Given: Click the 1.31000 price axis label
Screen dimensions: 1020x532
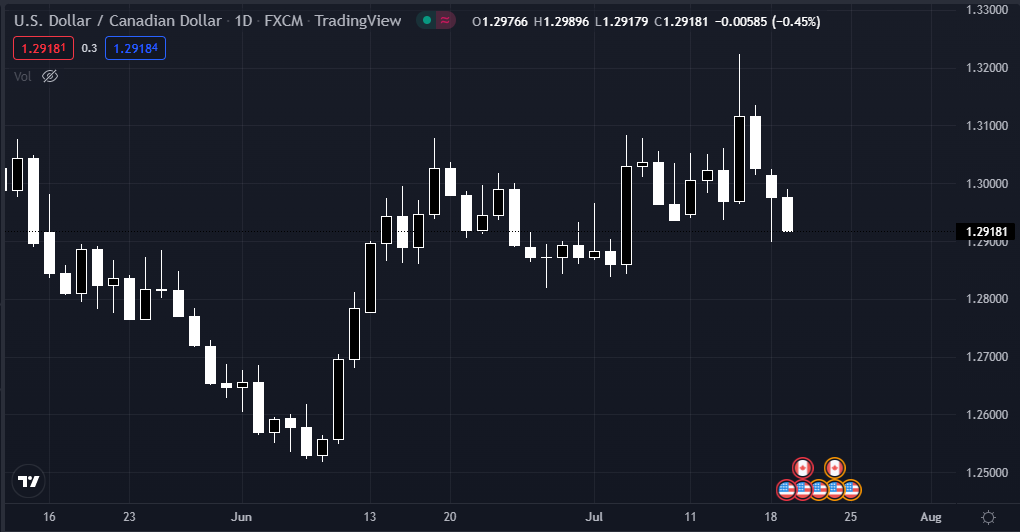Looking at the screenshot, I should point(987,126).
